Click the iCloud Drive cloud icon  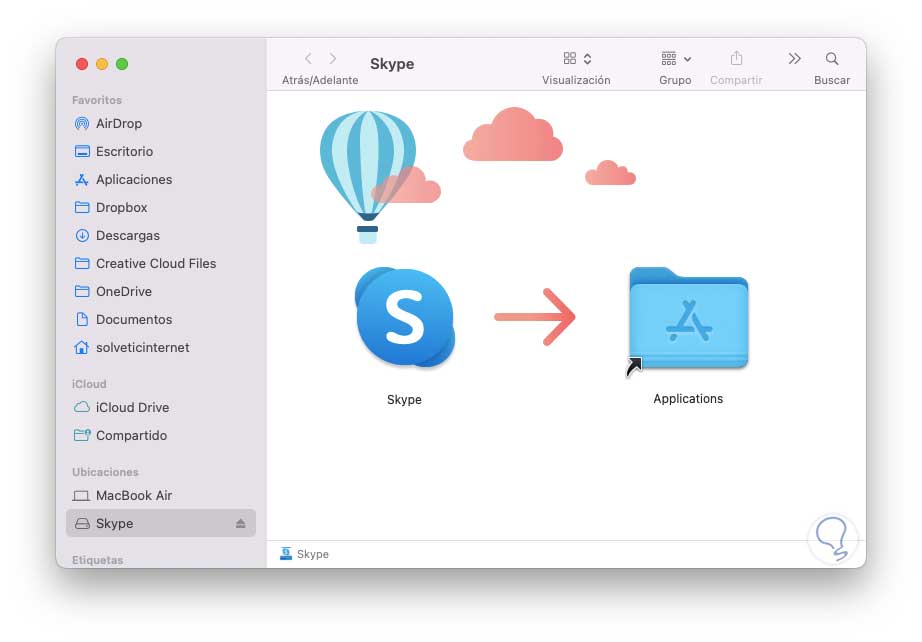[x=82, y=407]
